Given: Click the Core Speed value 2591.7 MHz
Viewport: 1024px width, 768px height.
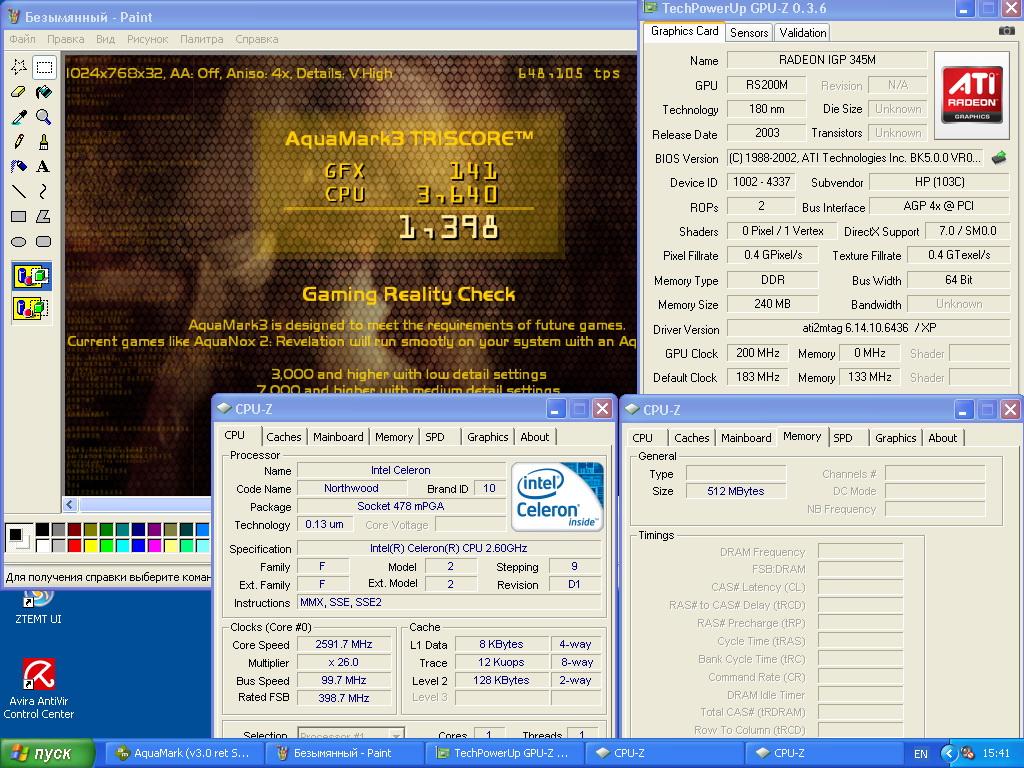Looking at the screenshot, I should coord(344,645).
